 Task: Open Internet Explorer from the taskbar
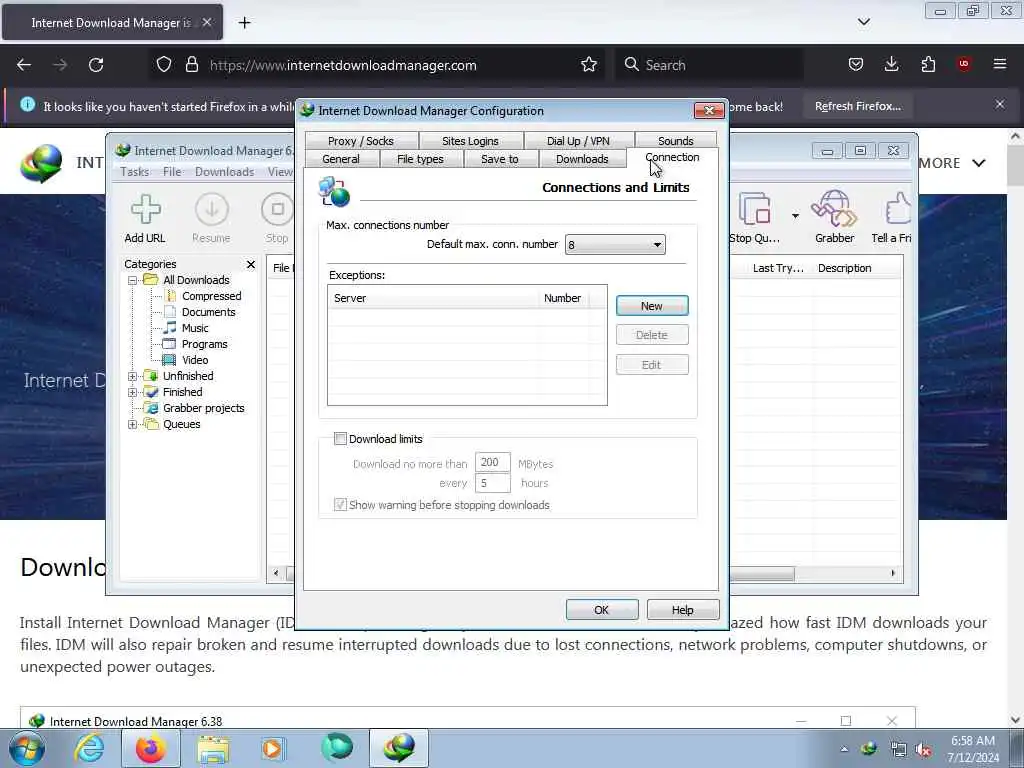tap(89, 749)
